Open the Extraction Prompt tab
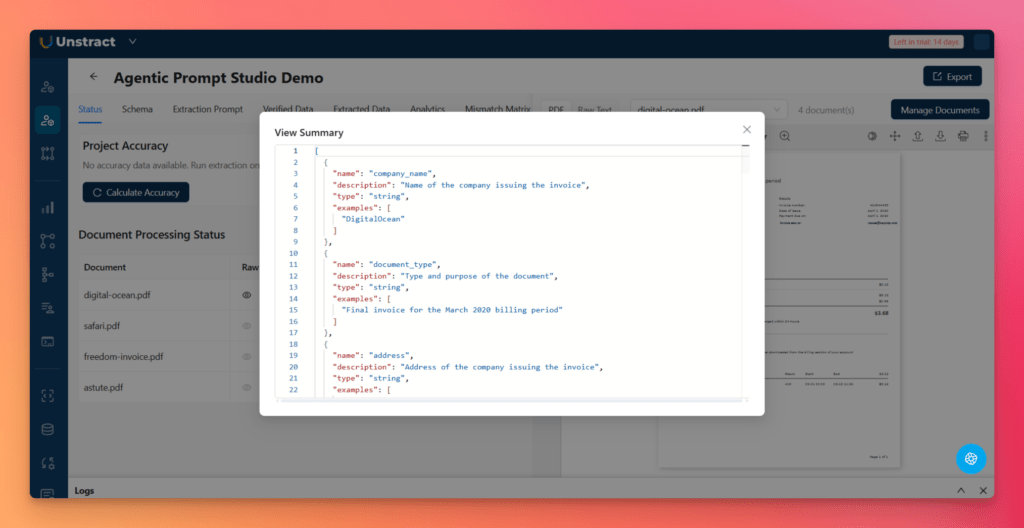 [x=207, y=109]
